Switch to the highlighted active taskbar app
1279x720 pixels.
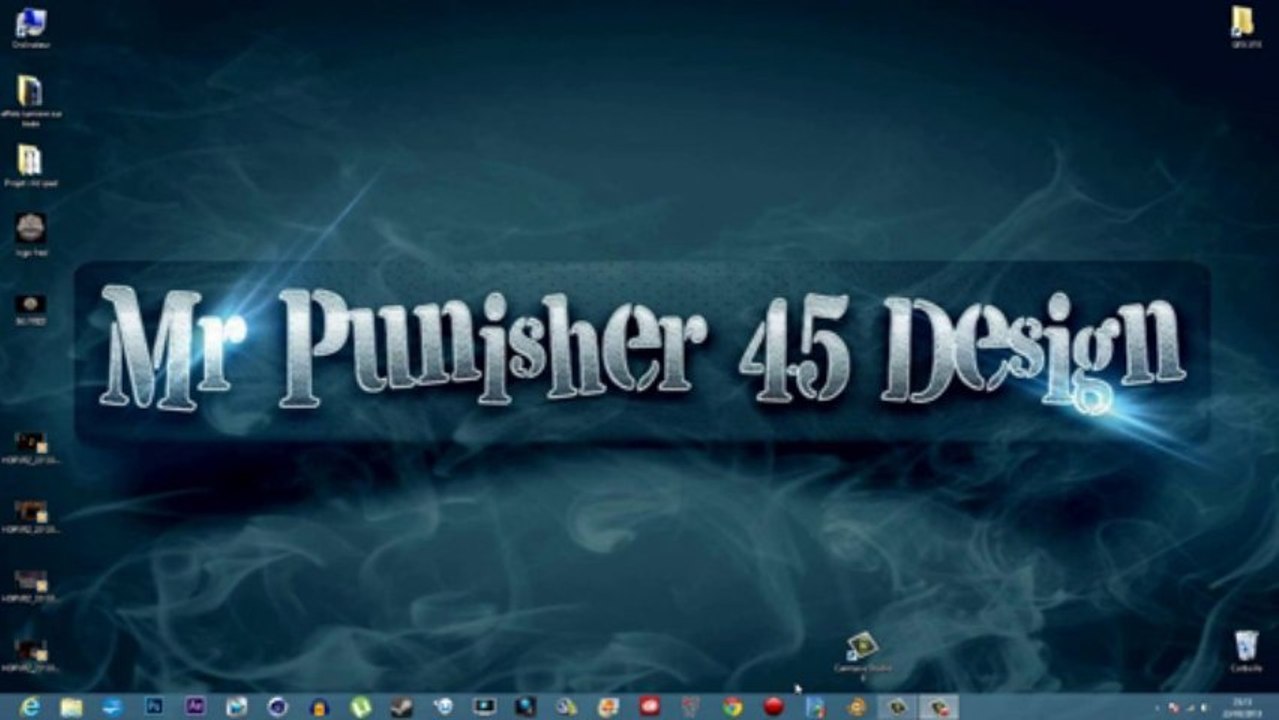(x=939, y=707)
